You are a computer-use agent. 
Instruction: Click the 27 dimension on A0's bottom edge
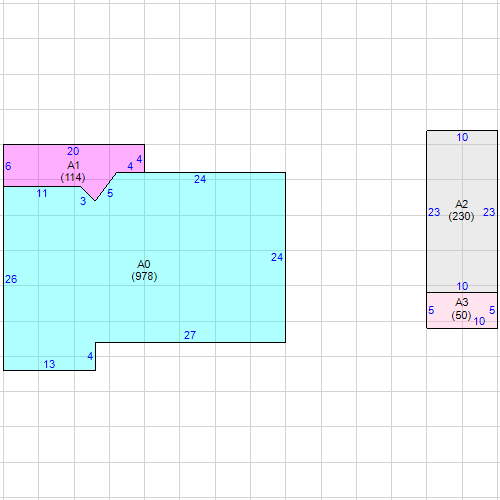coord(190,335)
